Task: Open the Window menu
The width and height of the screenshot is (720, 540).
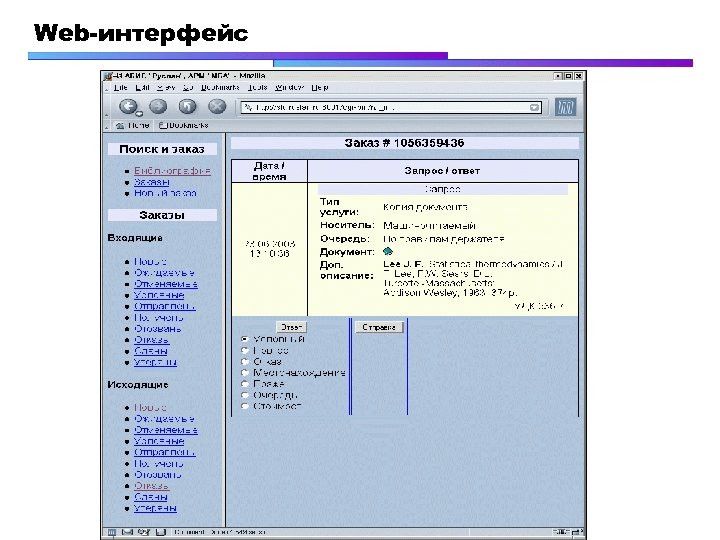Action: point(289,87)
